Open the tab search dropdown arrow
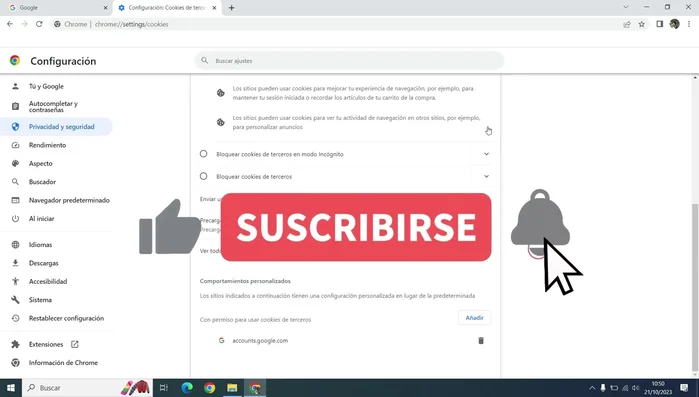This screenshot has height=397, width=699. pyautogui.click(x=626, y=7)
